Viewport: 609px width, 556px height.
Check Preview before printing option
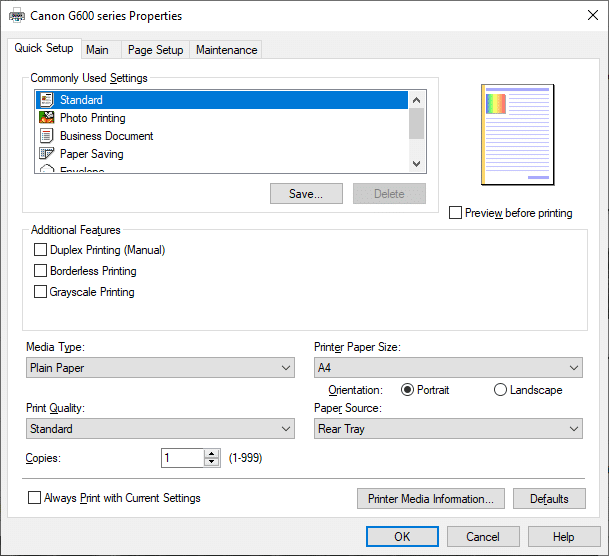[456, 213]
